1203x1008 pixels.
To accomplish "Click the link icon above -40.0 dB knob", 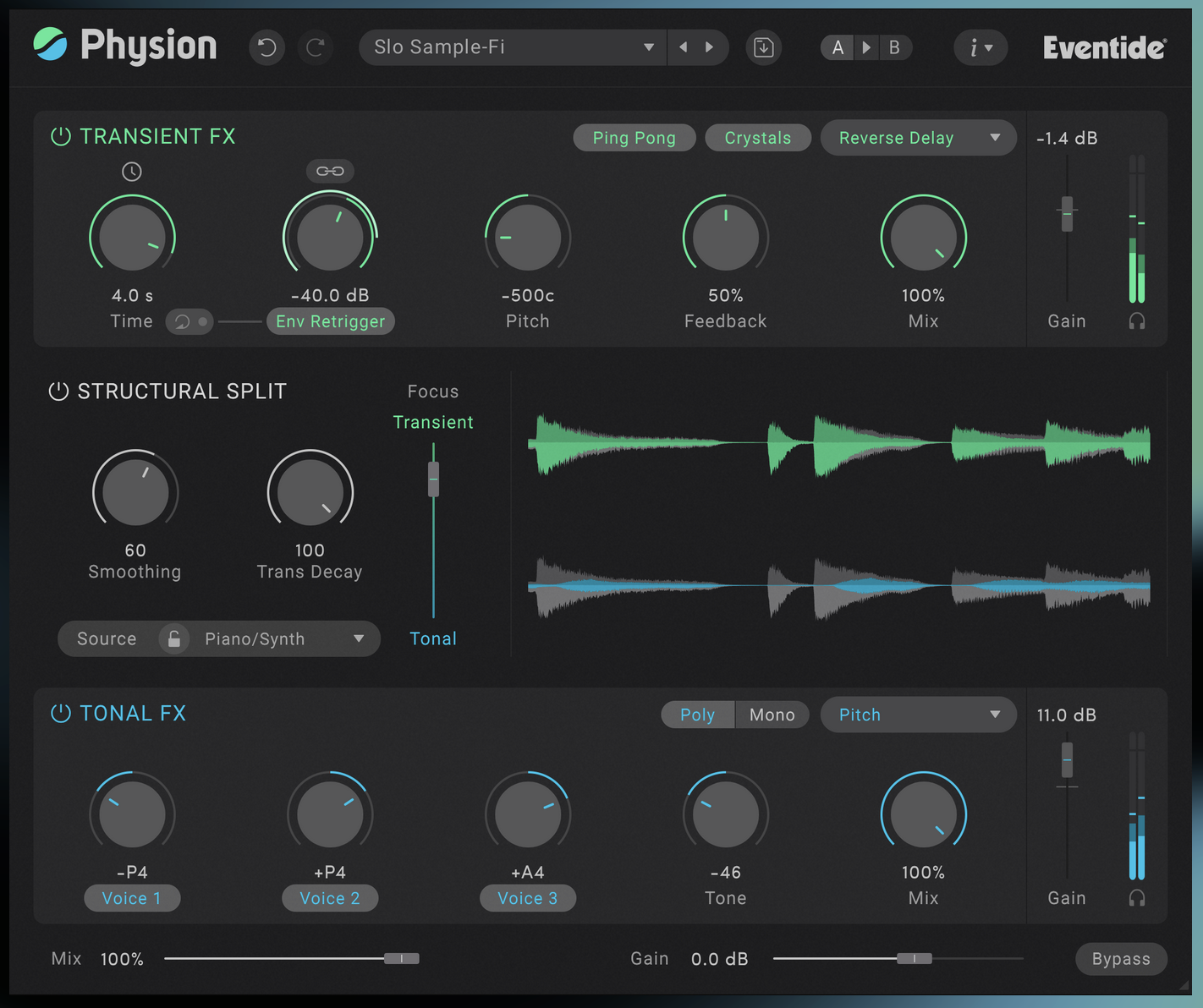I will tap(330, 171).
